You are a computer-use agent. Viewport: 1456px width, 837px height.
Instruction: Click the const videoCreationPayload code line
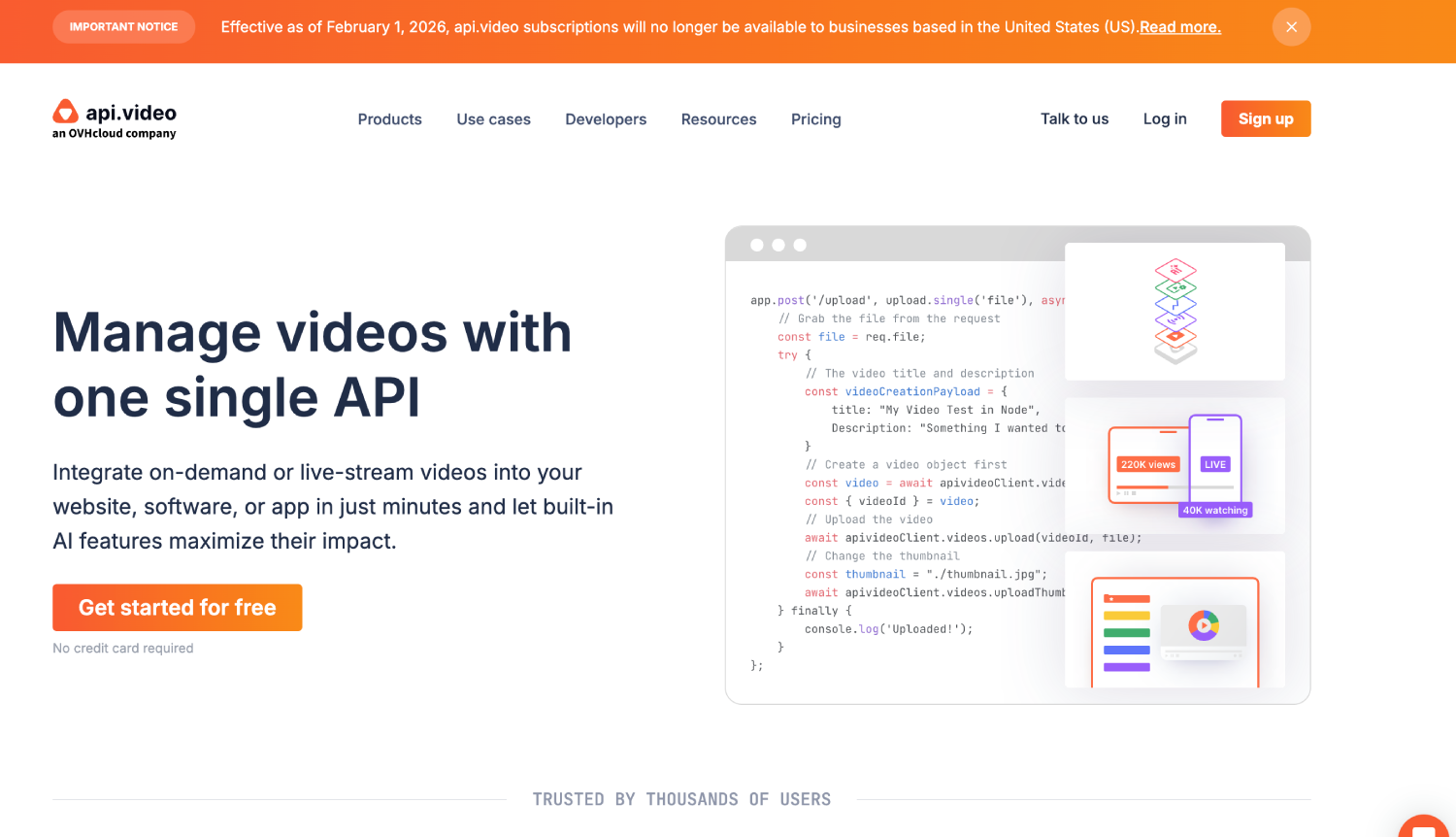click(906, 391)
